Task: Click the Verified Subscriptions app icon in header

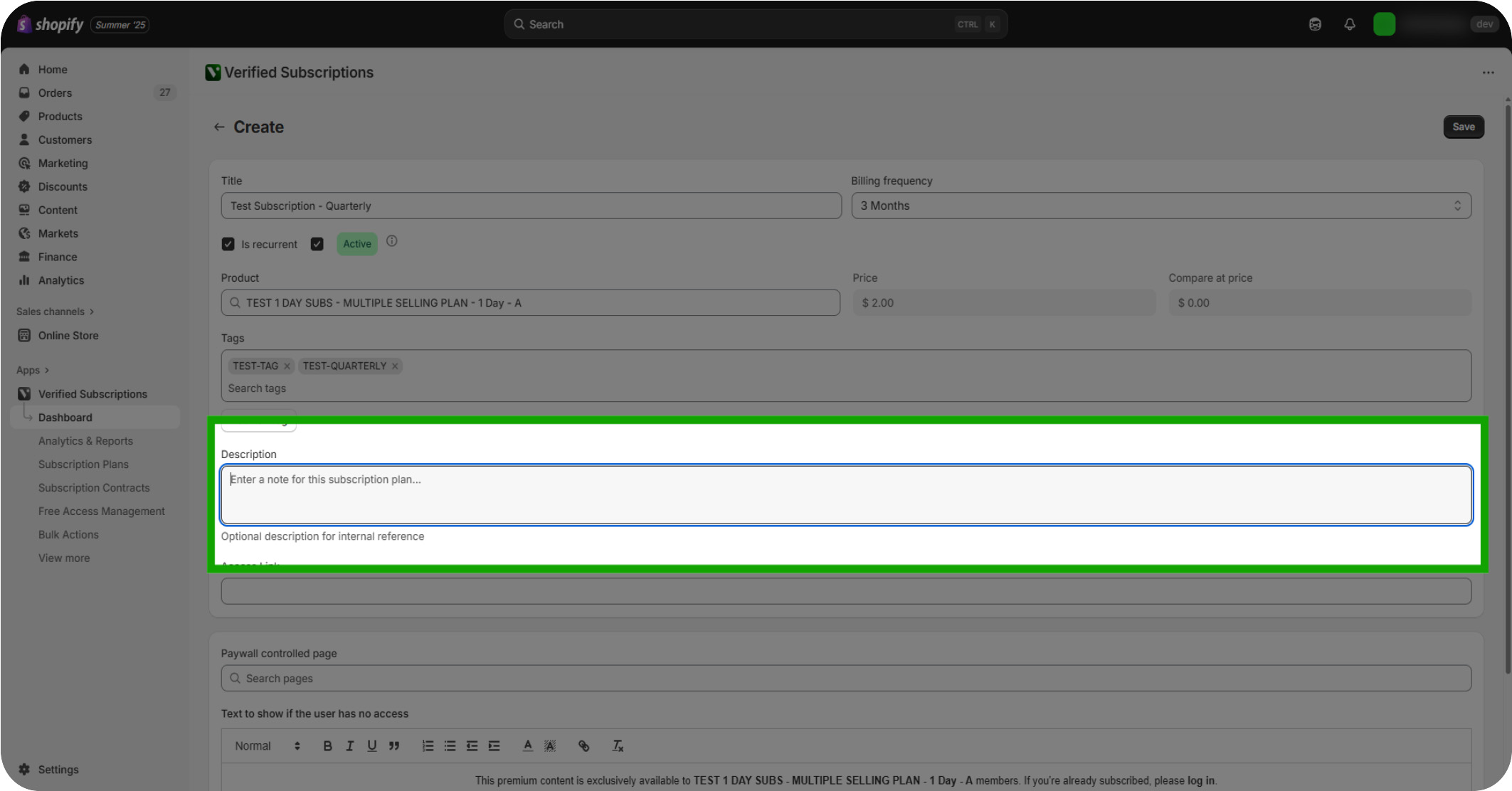Action: [213, 73]
